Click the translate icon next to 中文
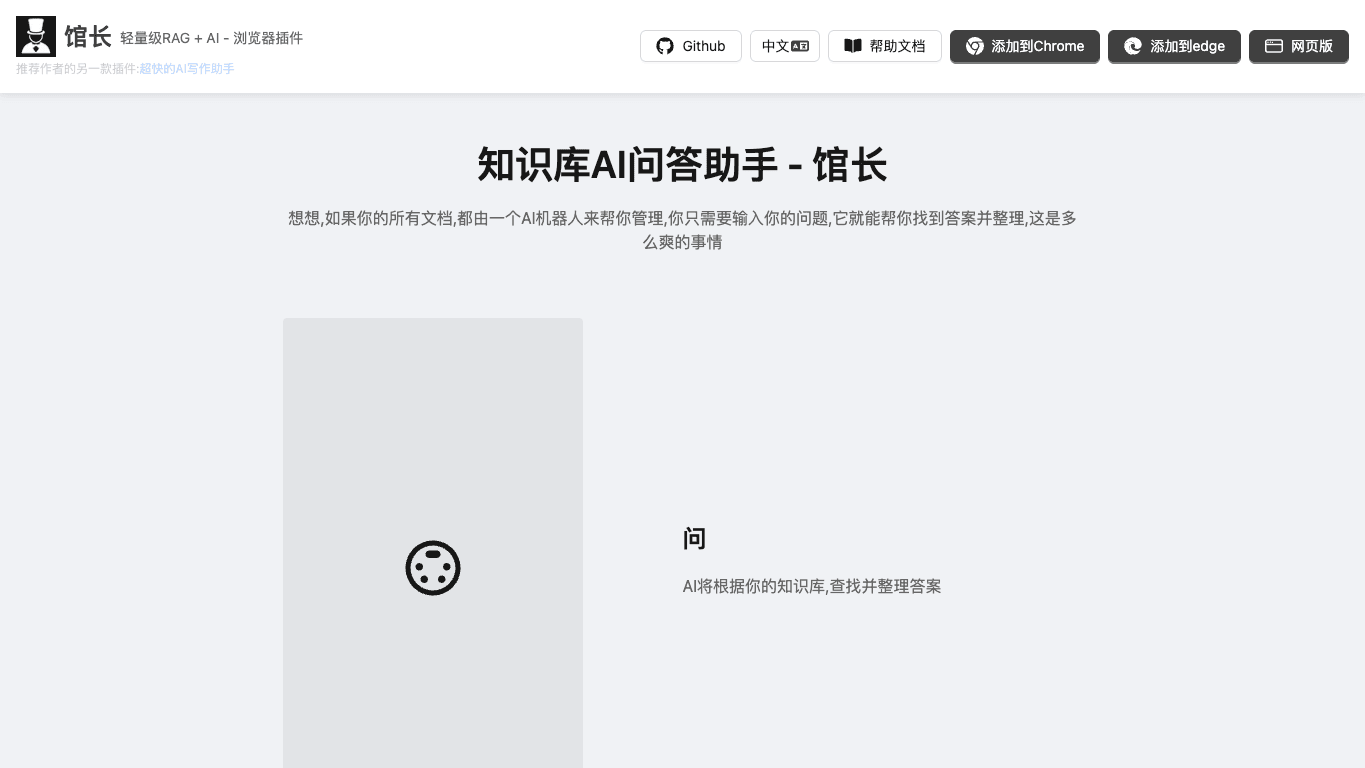Image resolution: width=1365 pixels, height=768 pixels. (x=800, y=46)
